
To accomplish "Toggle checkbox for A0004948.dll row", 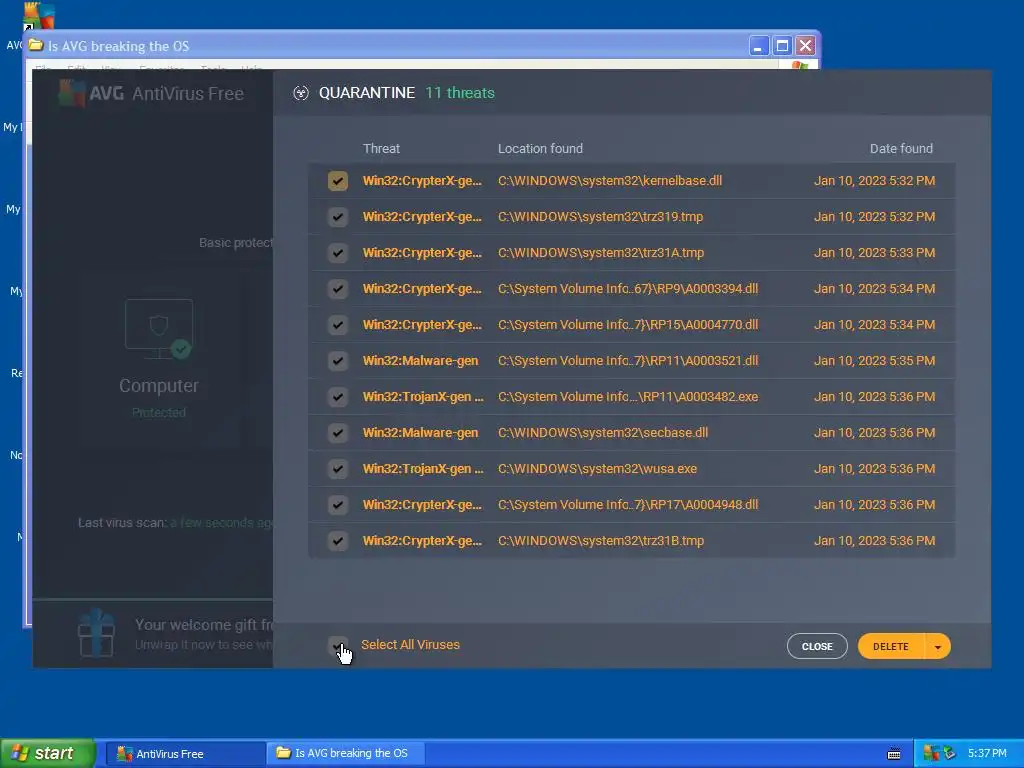I will [338, 504].
